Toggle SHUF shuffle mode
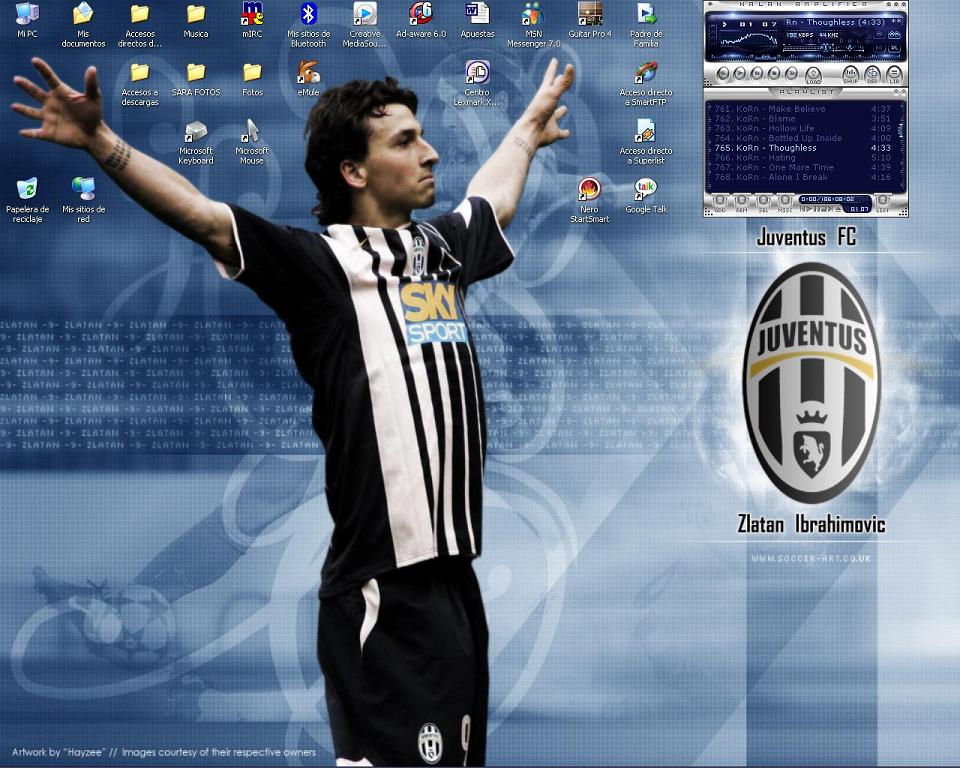960x768 pixels. 850,75
